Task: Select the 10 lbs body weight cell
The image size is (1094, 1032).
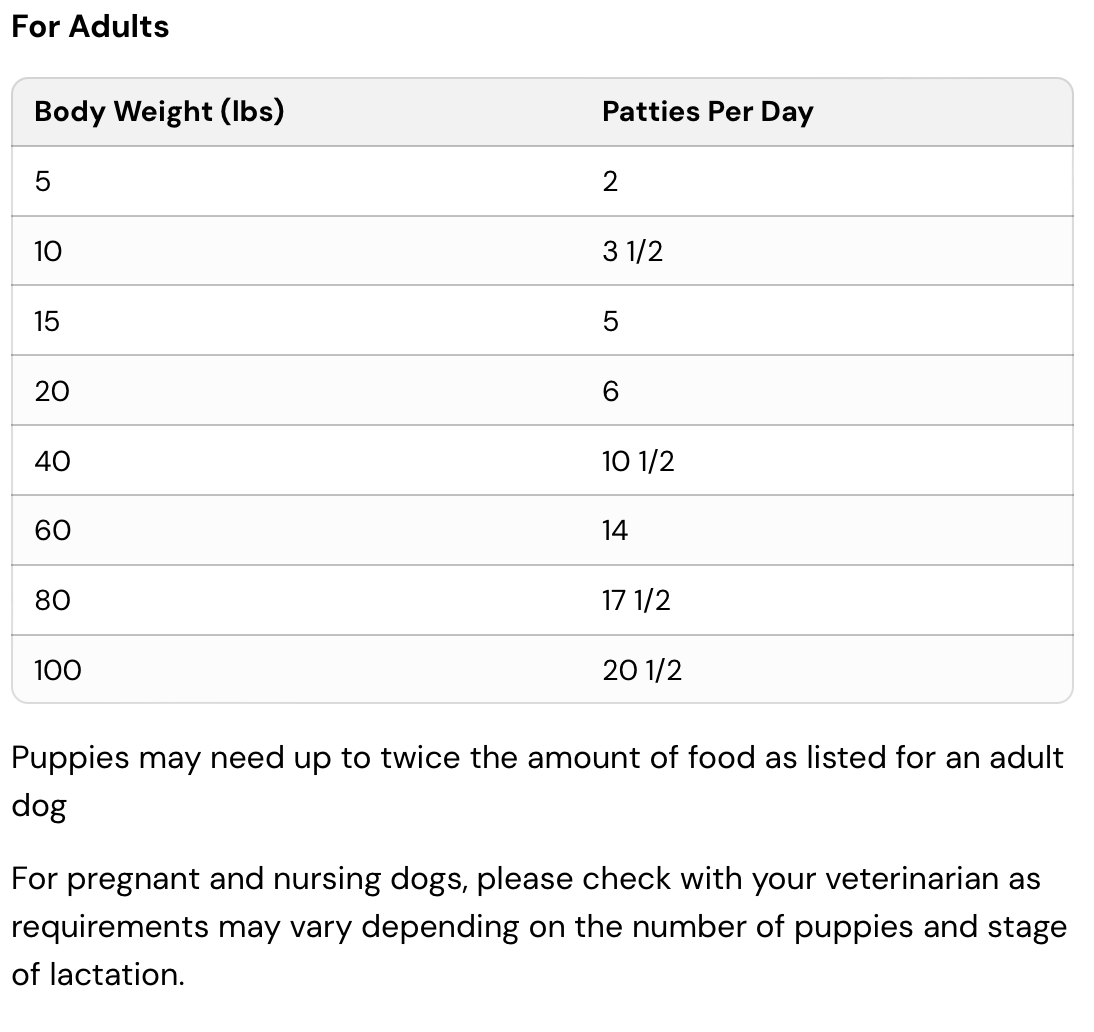Action: (48, 251)
